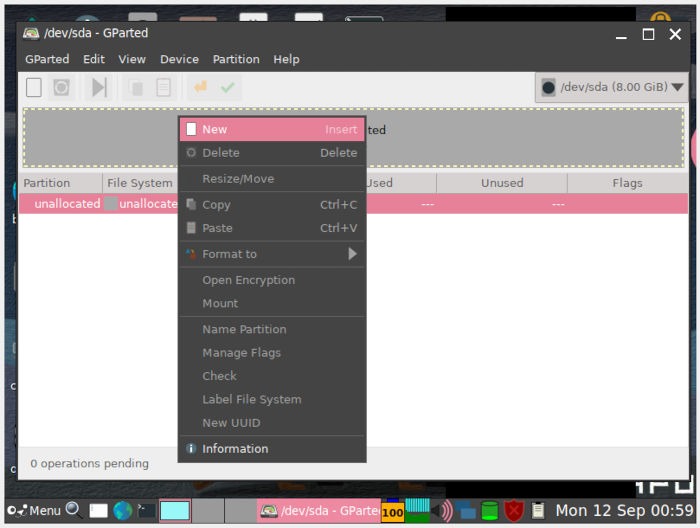Click the Unused column header

point(502,183)
